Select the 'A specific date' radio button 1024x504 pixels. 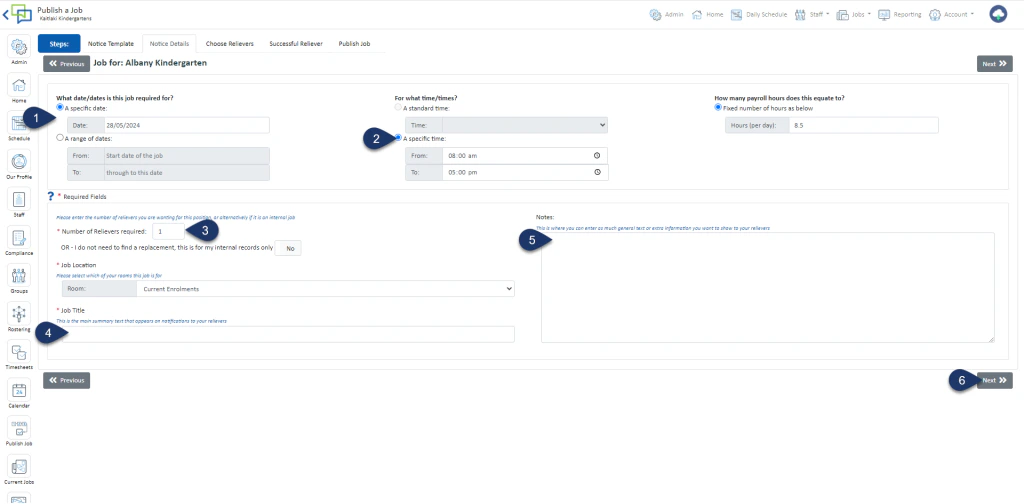pyautogui.click(x=60, y=107)
